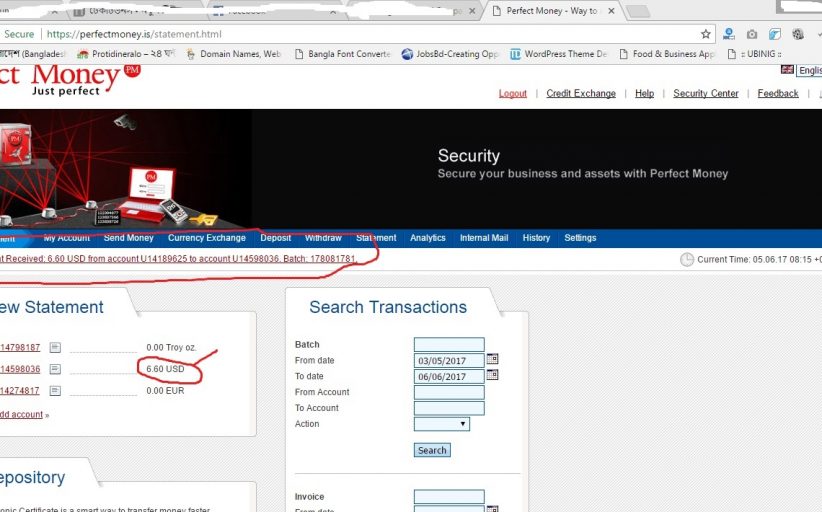The image size is (822, 512).
Task: Click the Batch input field
Action: click(448, 344)
